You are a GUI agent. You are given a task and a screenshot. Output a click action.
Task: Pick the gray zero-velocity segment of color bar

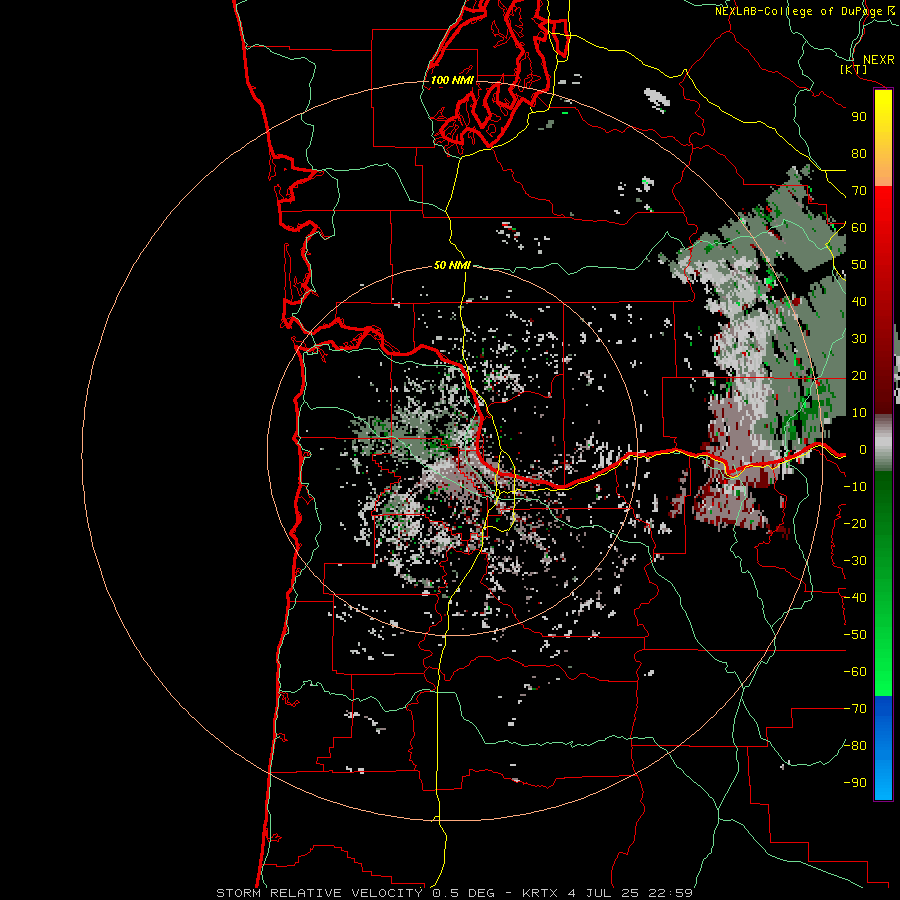point(883,443)
